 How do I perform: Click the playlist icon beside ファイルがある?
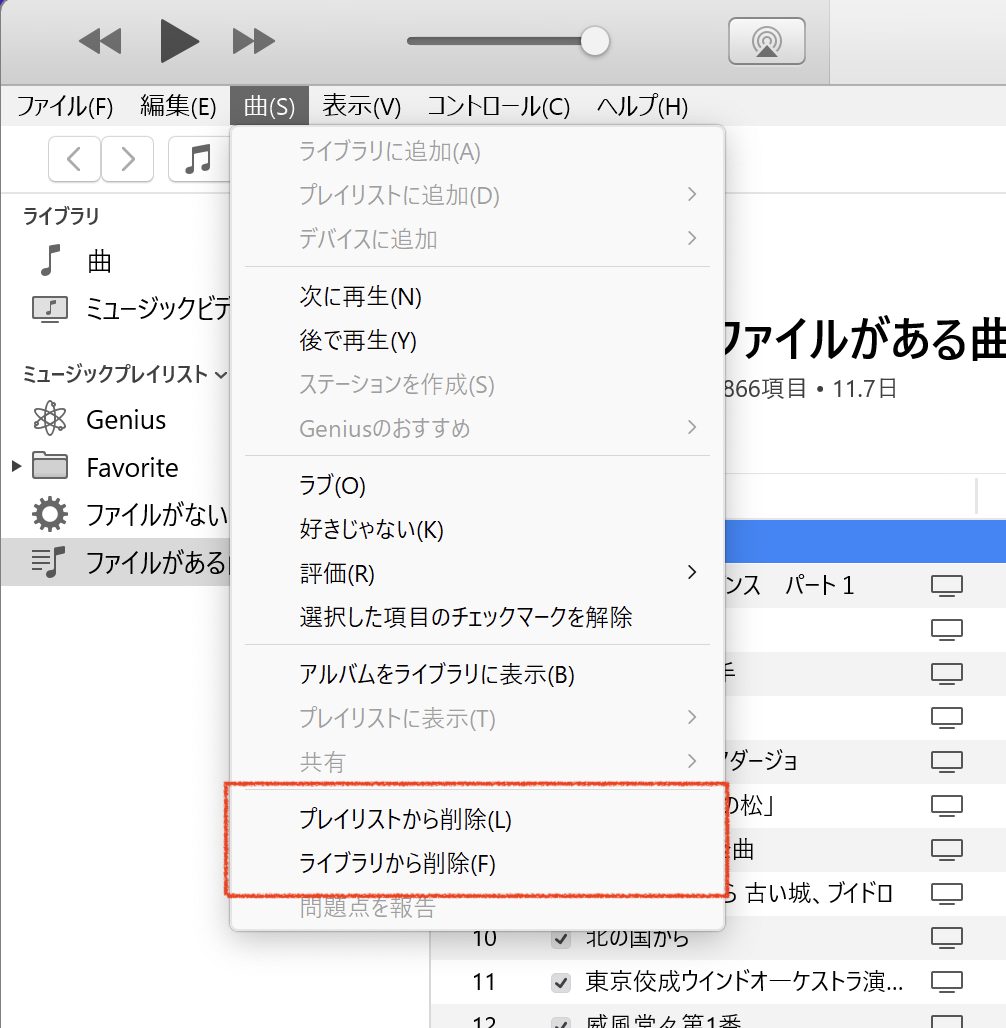(49, 562)
